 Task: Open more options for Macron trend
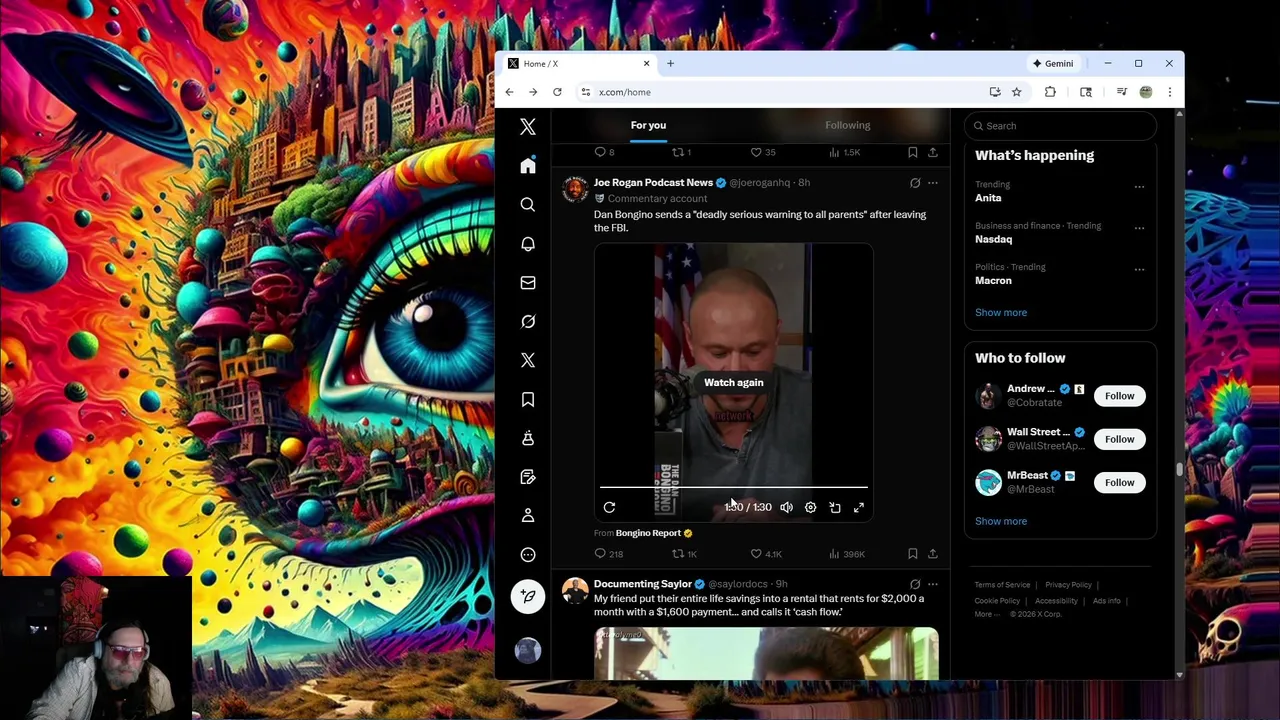[1139, 269]
